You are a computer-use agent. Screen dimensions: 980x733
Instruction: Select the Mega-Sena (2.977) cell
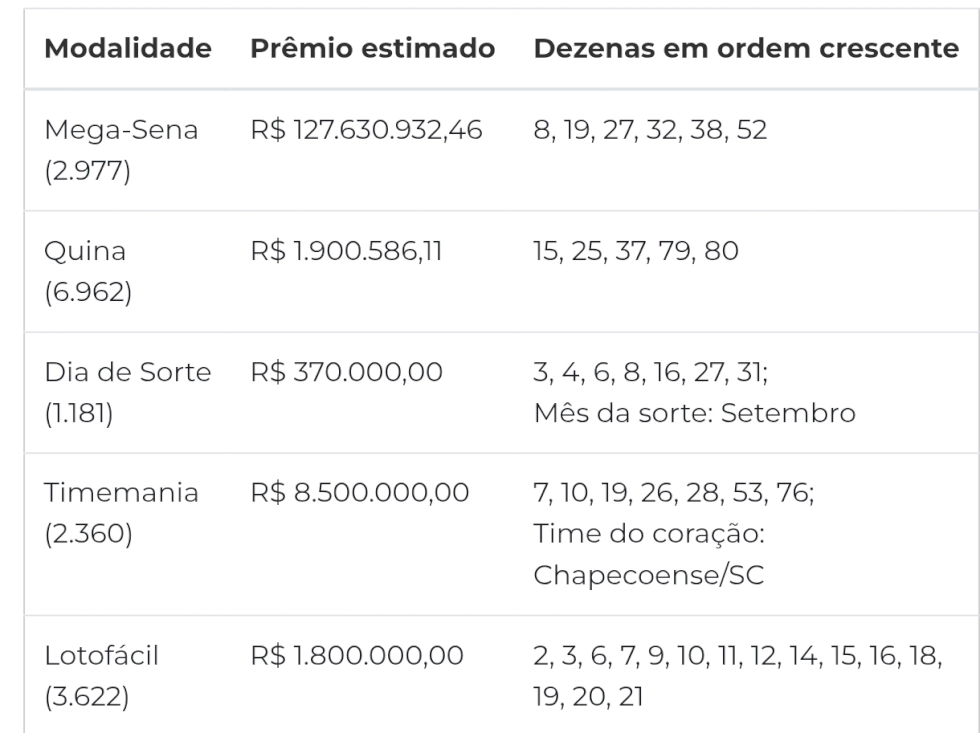[x=121, y=150]
